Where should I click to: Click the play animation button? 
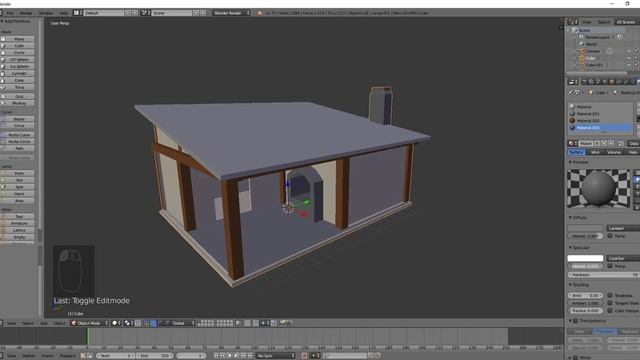(236, 356)
